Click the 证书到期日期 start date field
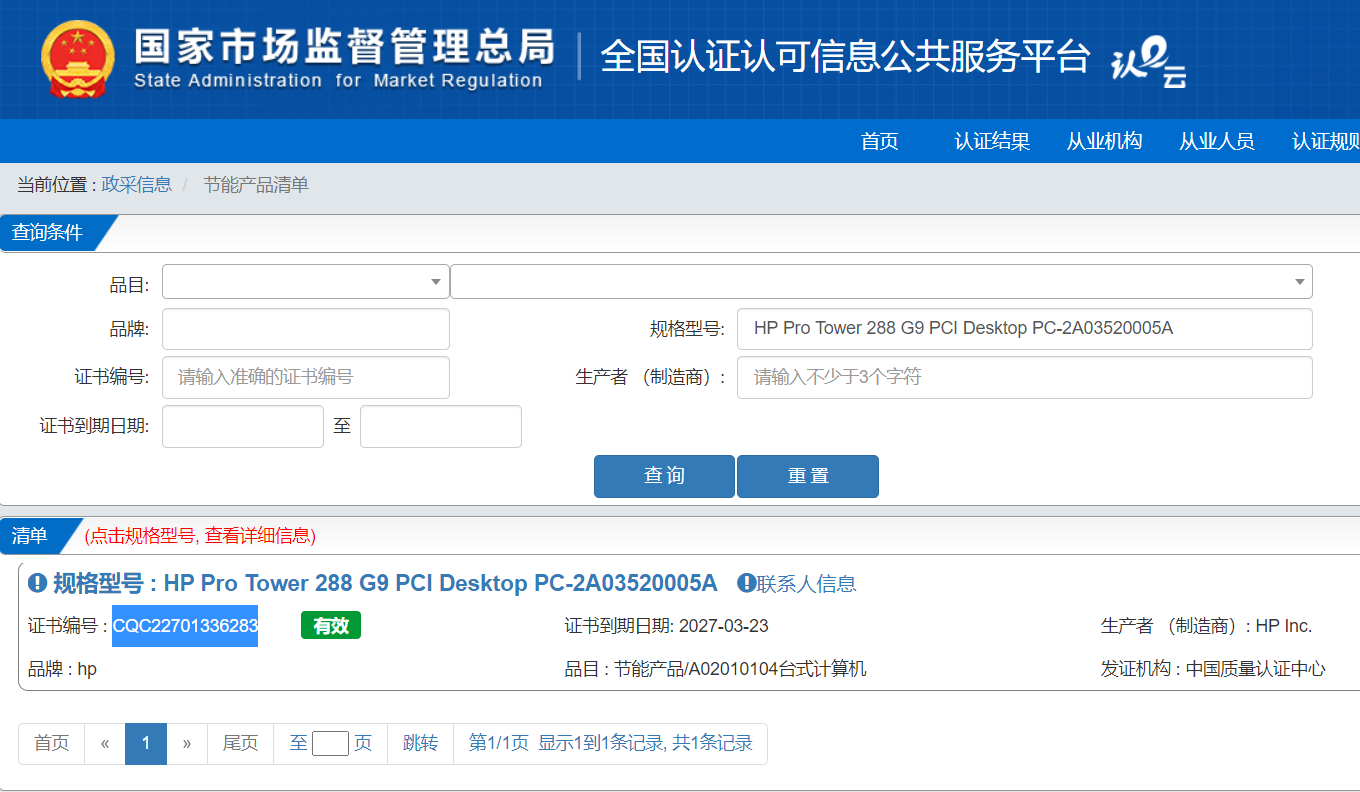This screenshot has width=1360, height=792. [243, 426]
